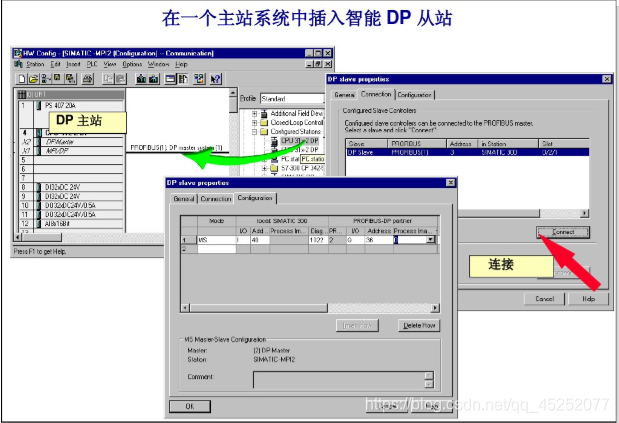Open the Help menu in HW Config
619x423 pixels.
[x=181, y=64]
